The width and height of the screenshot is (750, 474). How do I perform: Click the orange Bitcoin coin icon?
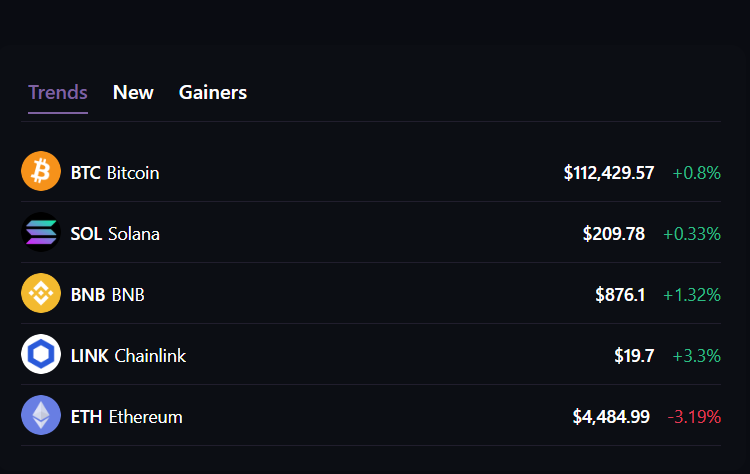(41, 171)
